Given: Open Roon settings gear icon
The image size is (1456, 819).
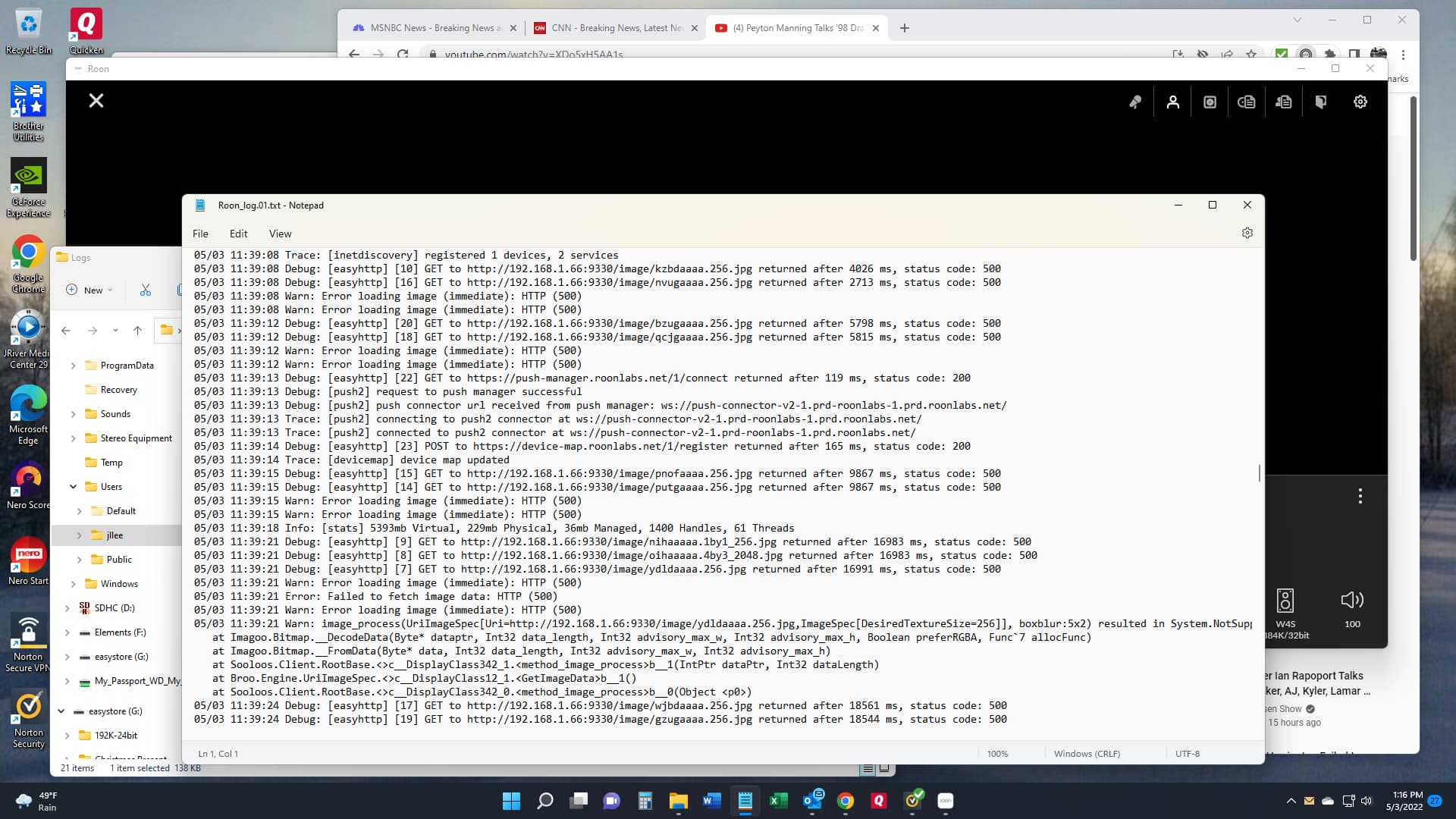Looking at the screenshot, I should click(x=1360, y=102).
